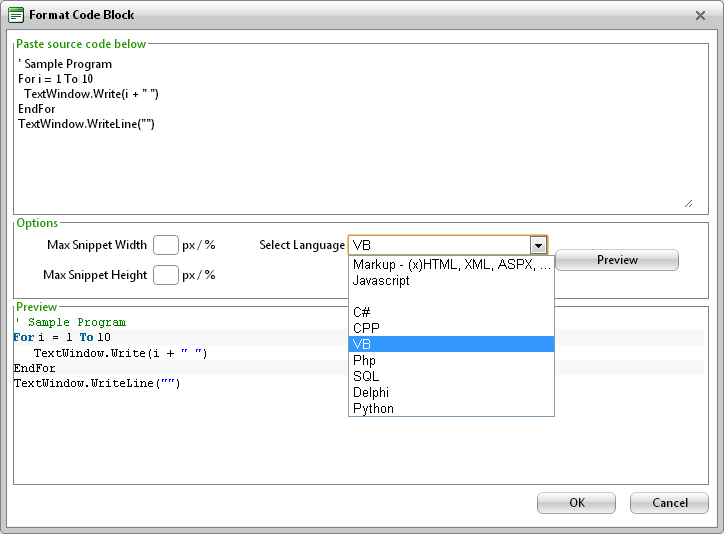
Task: Choose Markup (x)HTML, XML, ASPX option
Action: tap(451, 264)
